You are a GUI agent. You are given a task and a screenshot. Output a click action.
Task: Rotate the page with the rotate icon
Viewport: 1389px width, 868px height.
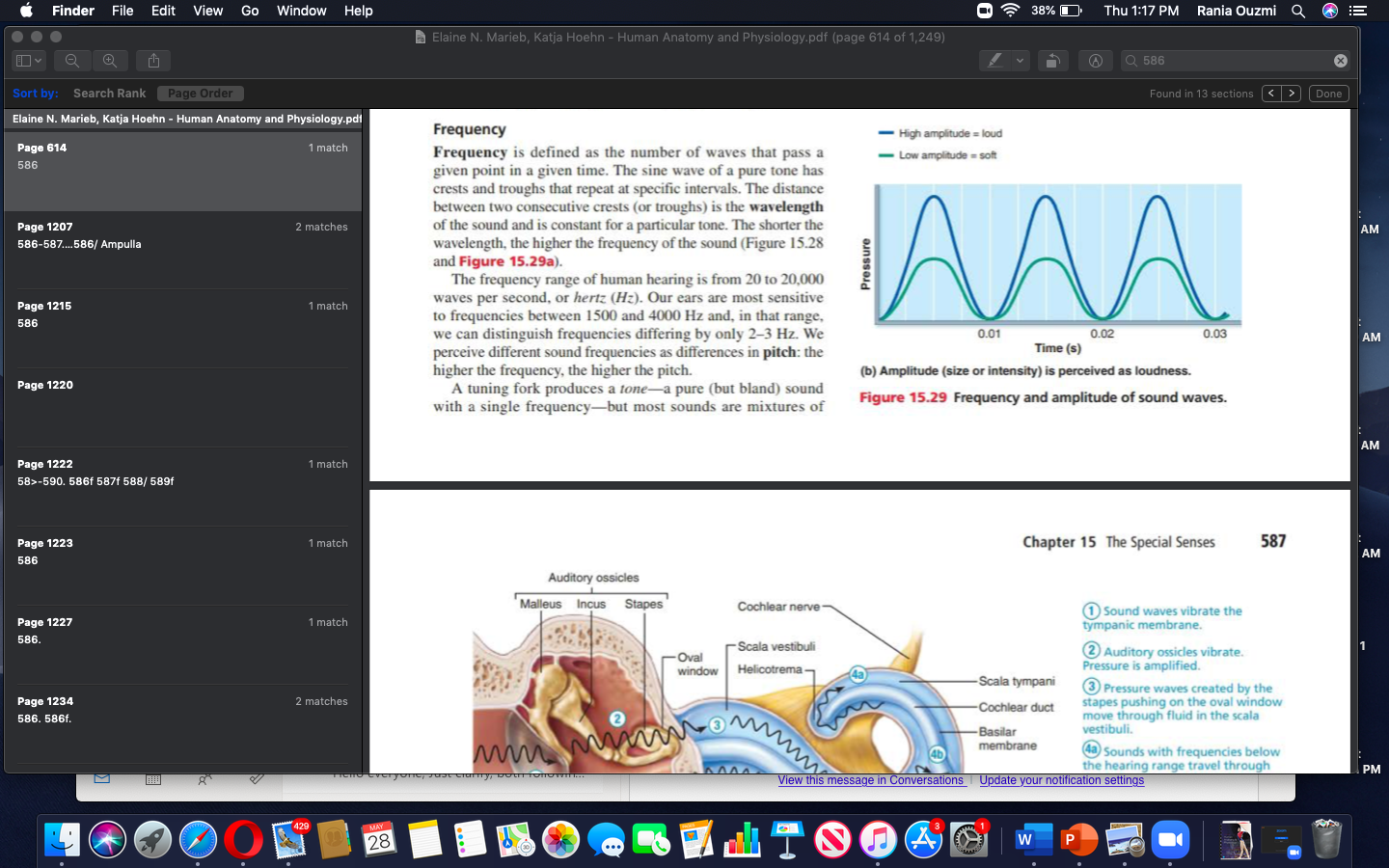pyautogui.click(x=1052, y=61)
